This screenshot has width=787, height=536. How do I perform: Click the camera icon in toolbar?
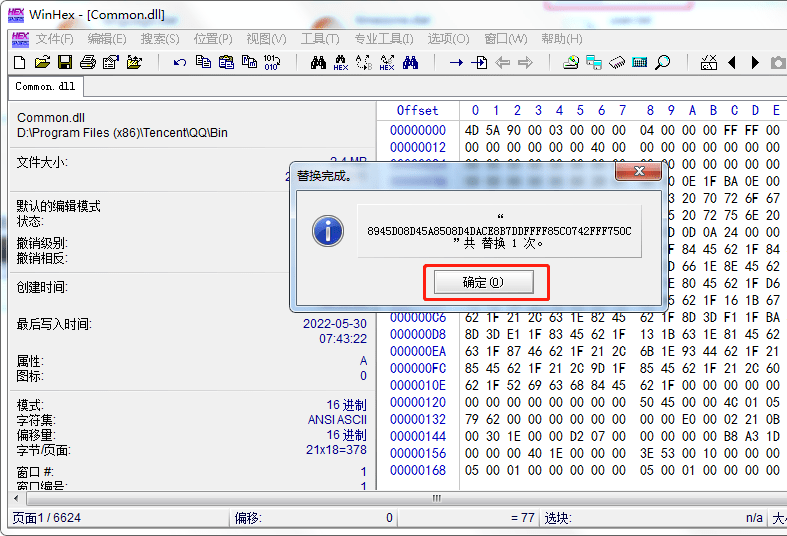coord(778,63)
